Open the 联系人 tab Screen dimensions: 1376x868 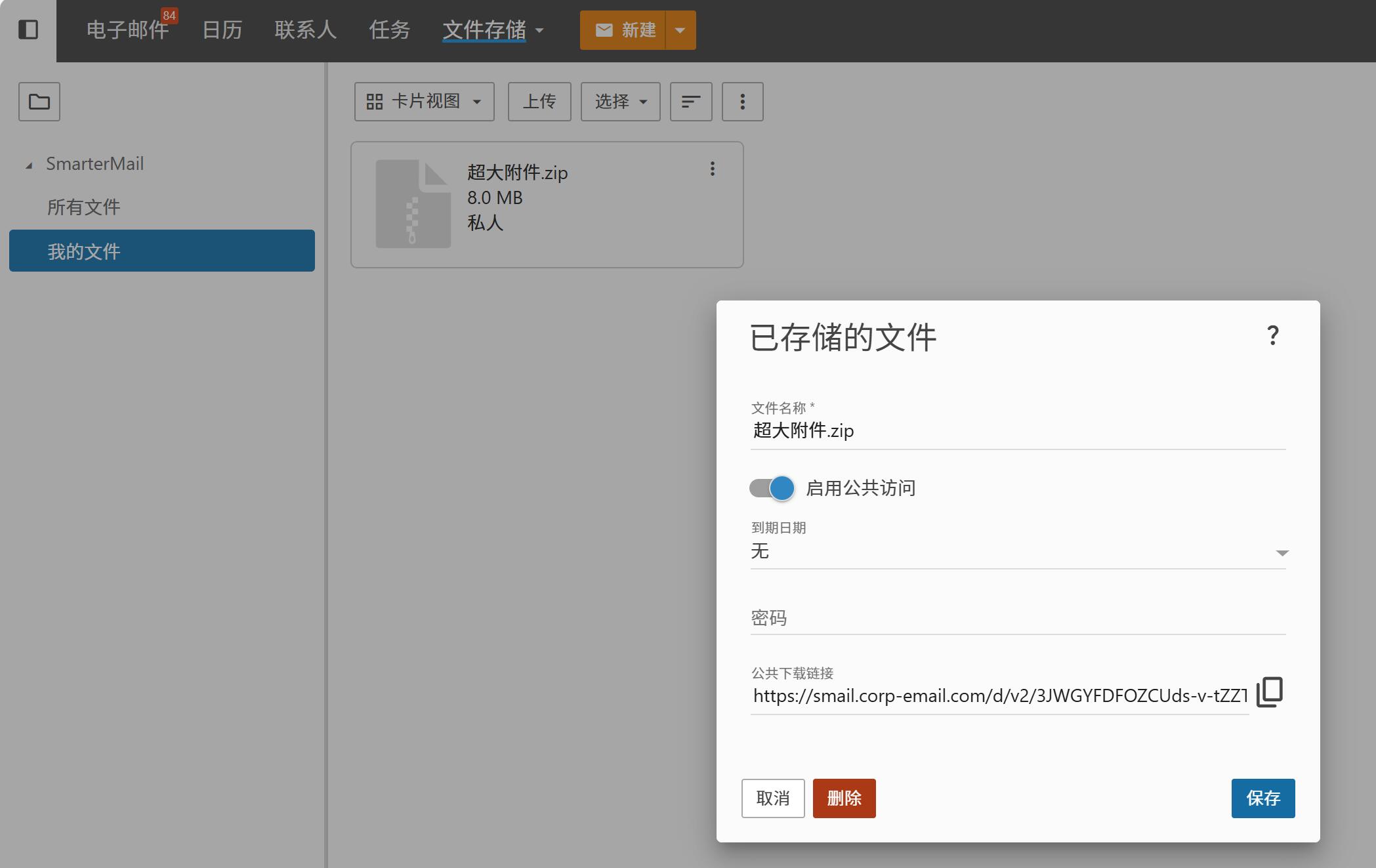305,30
